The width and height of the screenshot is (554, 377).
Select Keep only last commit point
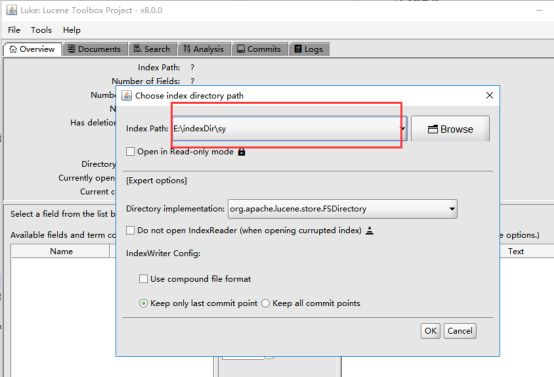coord(143,303)
